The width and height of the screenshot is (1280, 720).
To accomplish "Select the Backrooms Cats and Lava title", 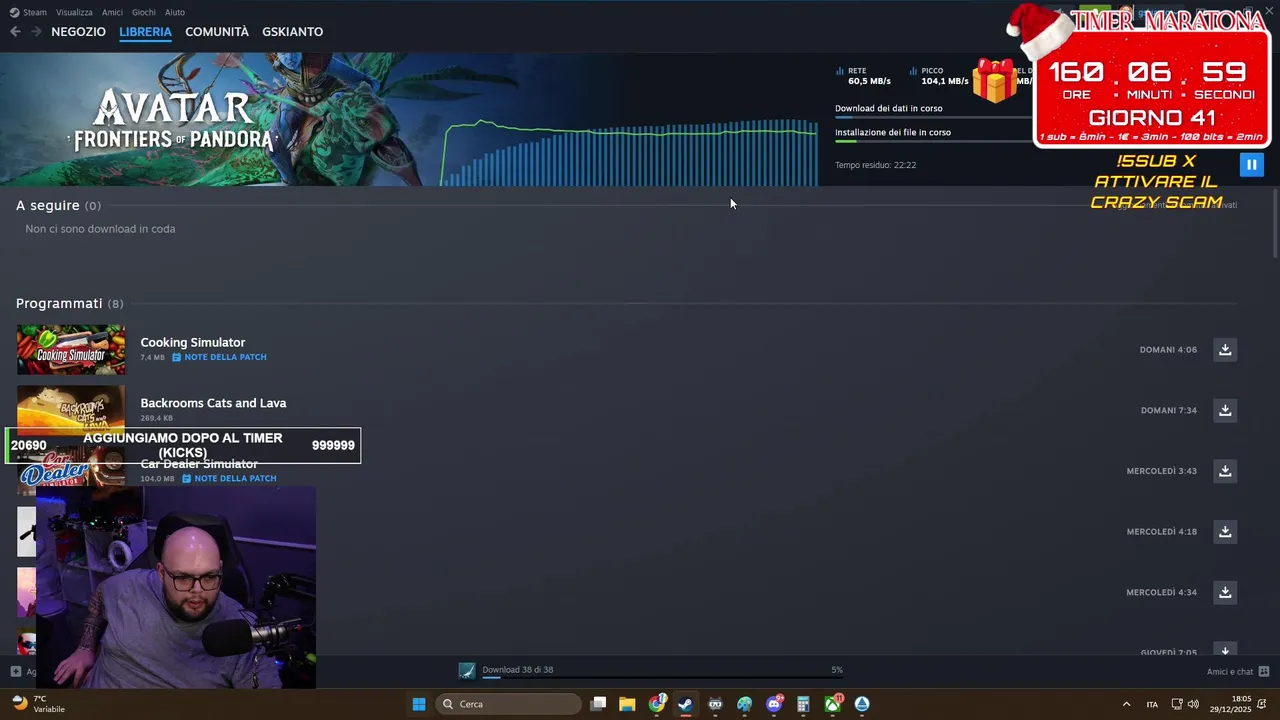I will click(213, 403).
